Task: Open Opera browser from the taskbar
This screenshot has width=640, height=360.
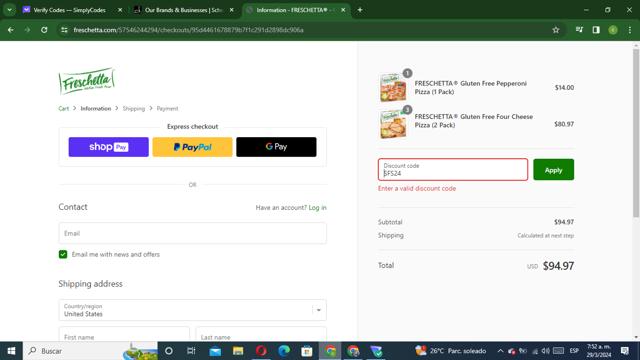Action: point(261,351)
